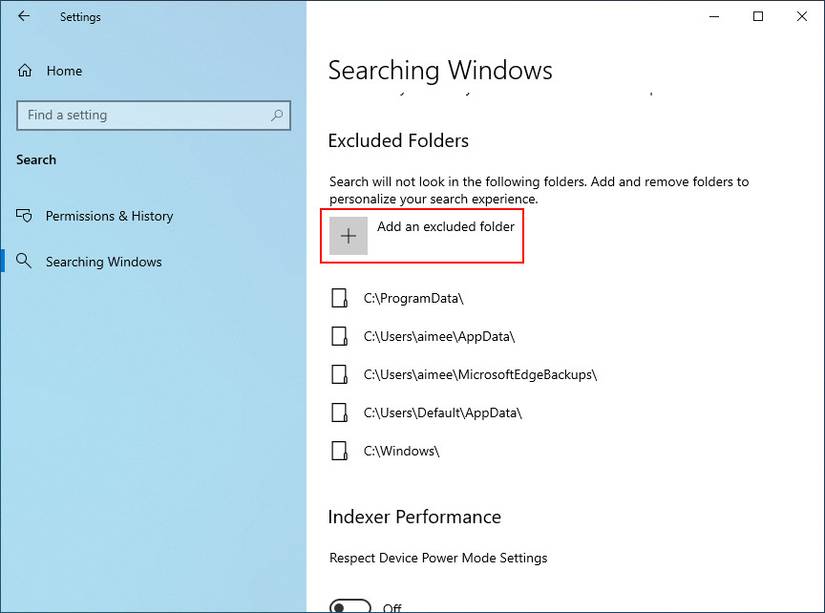Click the search magnifier icon

tap(277, 115)
